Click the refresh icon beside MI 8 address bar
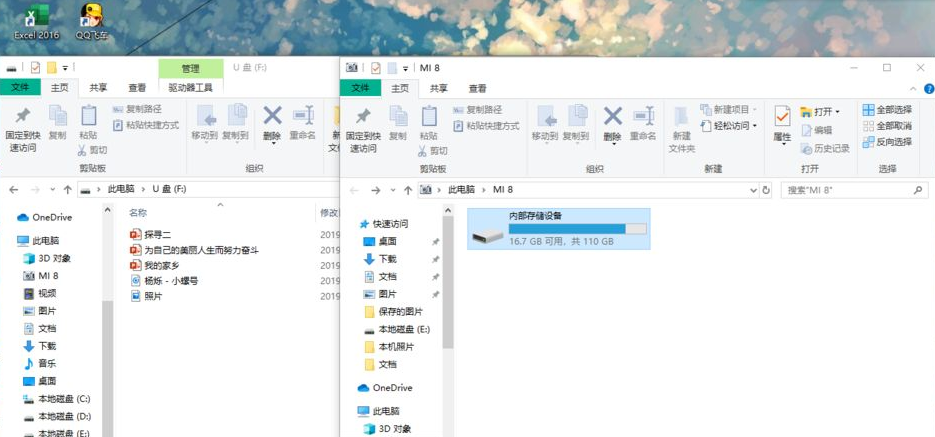This screenshot has width=935, height=437. click(x=766, y=189)
